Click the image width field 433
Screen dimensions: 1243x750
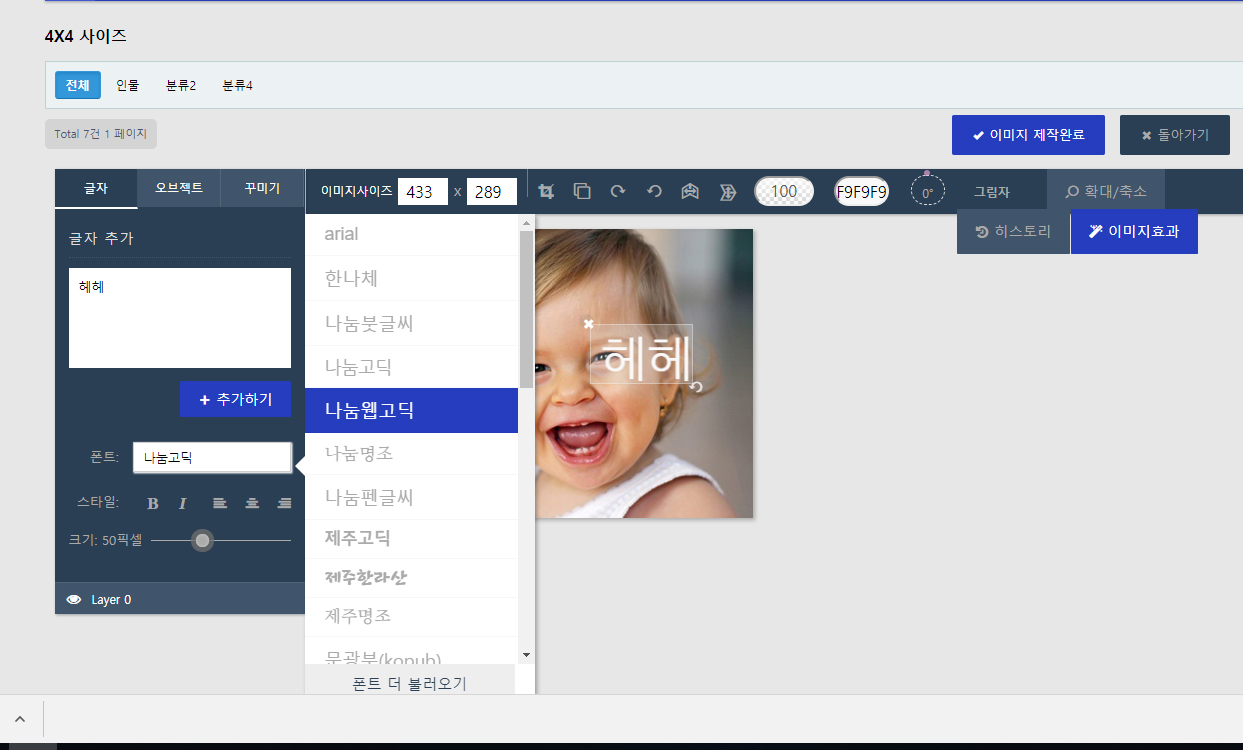(x=422, y=192)
